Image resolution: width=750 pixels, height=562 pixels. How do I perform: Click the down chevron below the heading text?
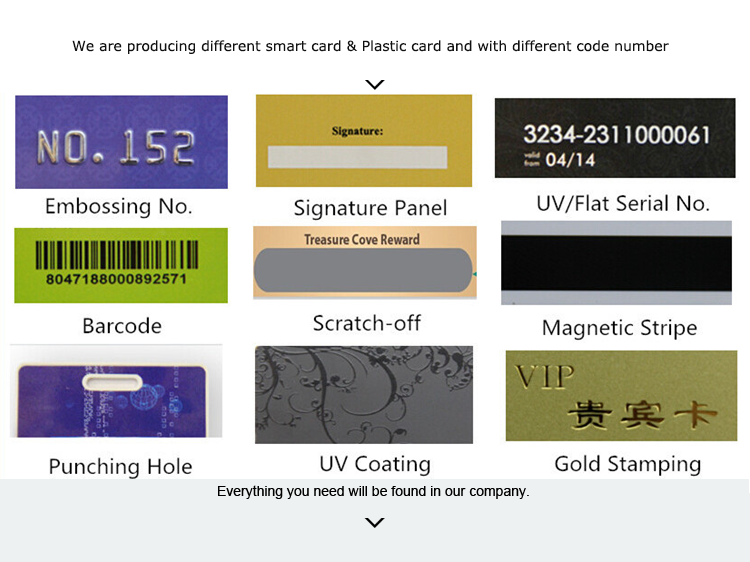coord(375,85)
